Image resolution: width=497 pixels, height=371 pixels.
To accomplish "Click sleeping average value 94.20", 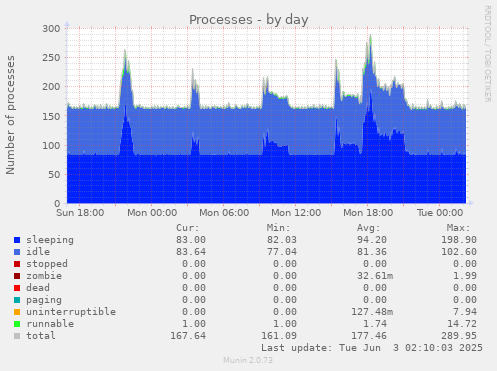I will coord(372,240).
